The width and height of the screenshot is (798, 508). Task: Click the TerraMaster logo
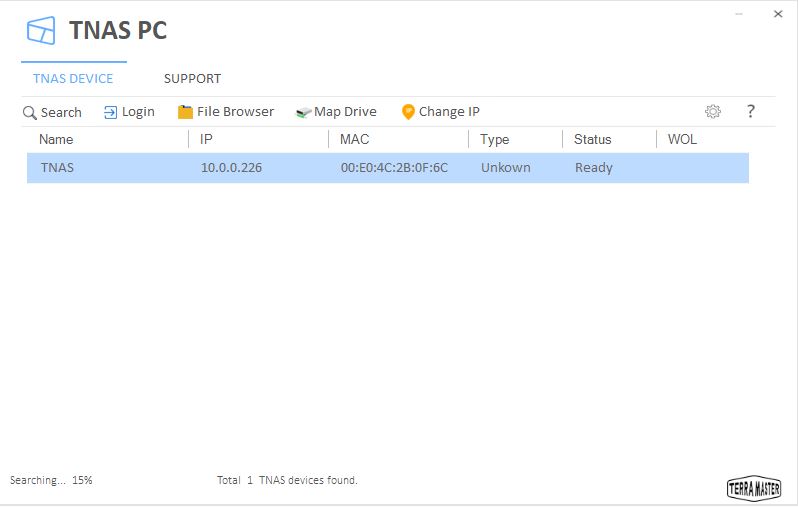754,489
